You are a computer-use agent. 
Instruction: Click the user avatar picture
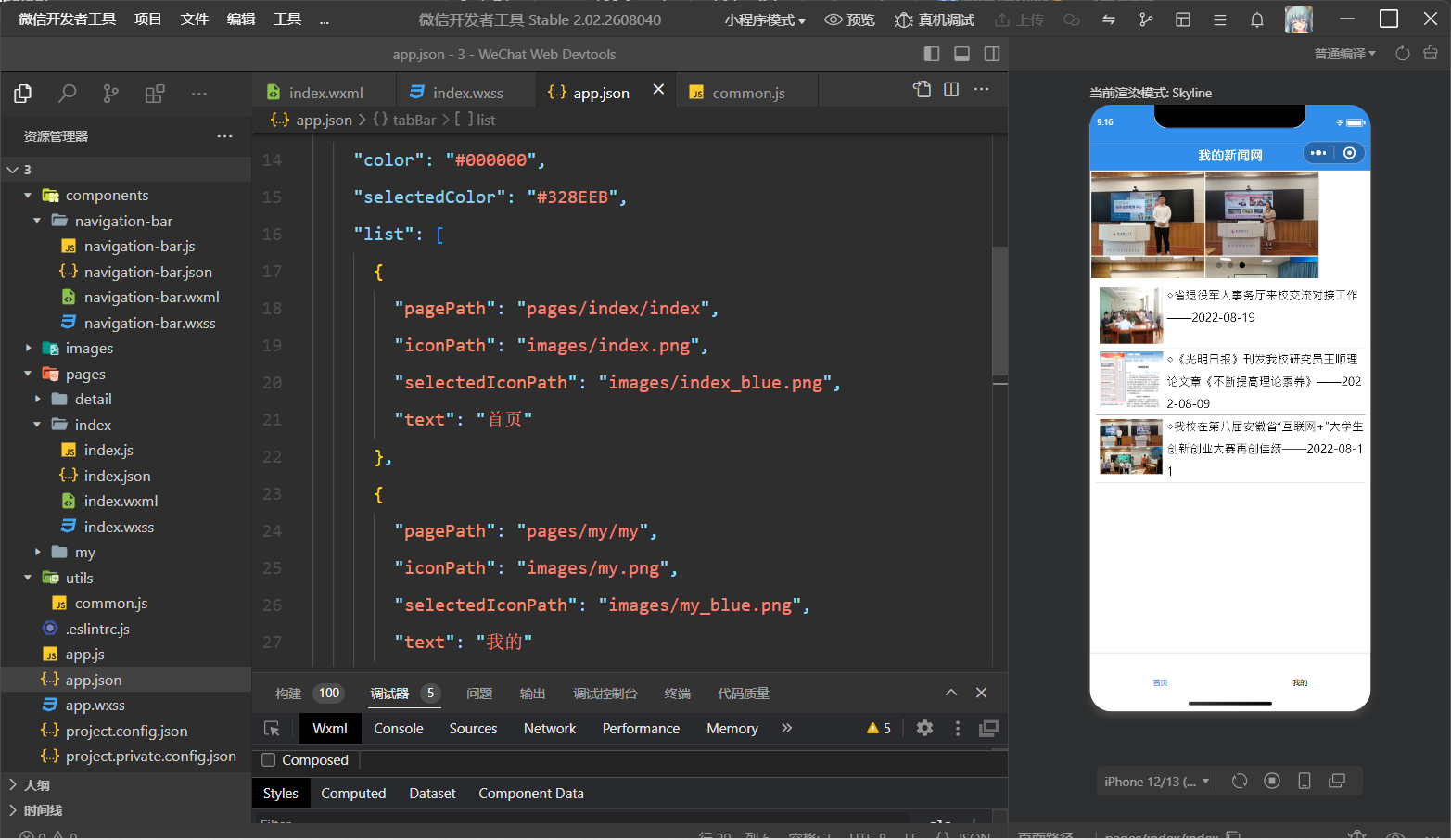click(x=1299, y=19)
